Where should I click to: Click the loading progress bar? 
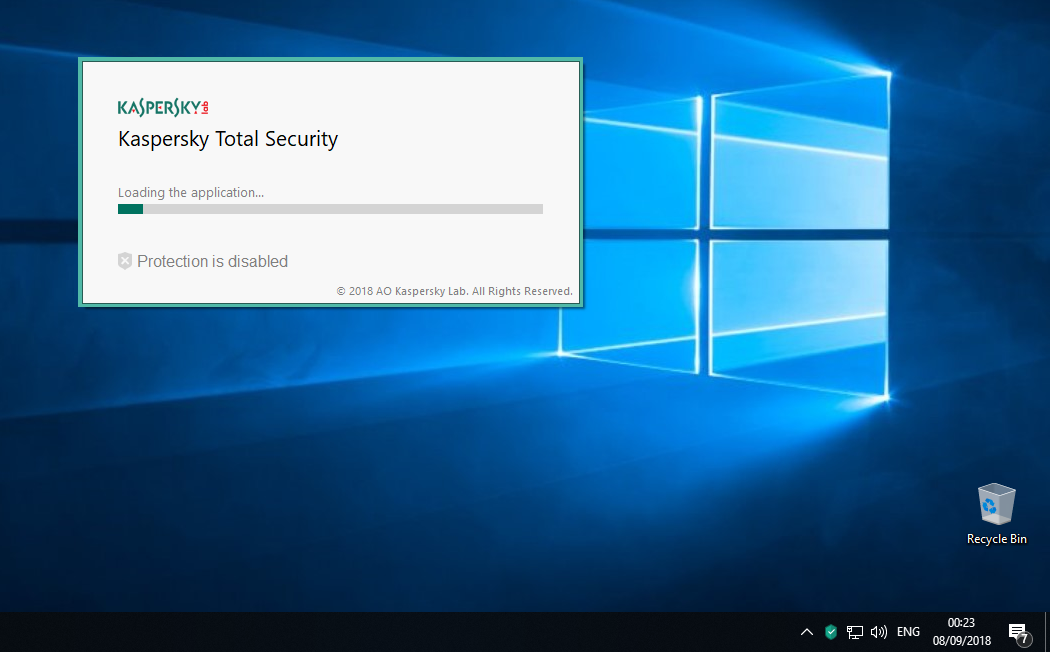click(x=330, y=209)
